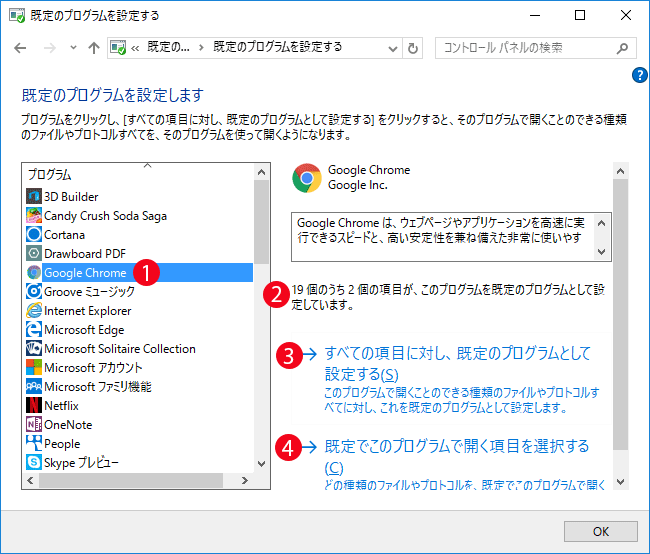This screenshot has height=554, width=650.
Task: Select Microsoft ファミリ機能 entry
Action: coord(139,386)
